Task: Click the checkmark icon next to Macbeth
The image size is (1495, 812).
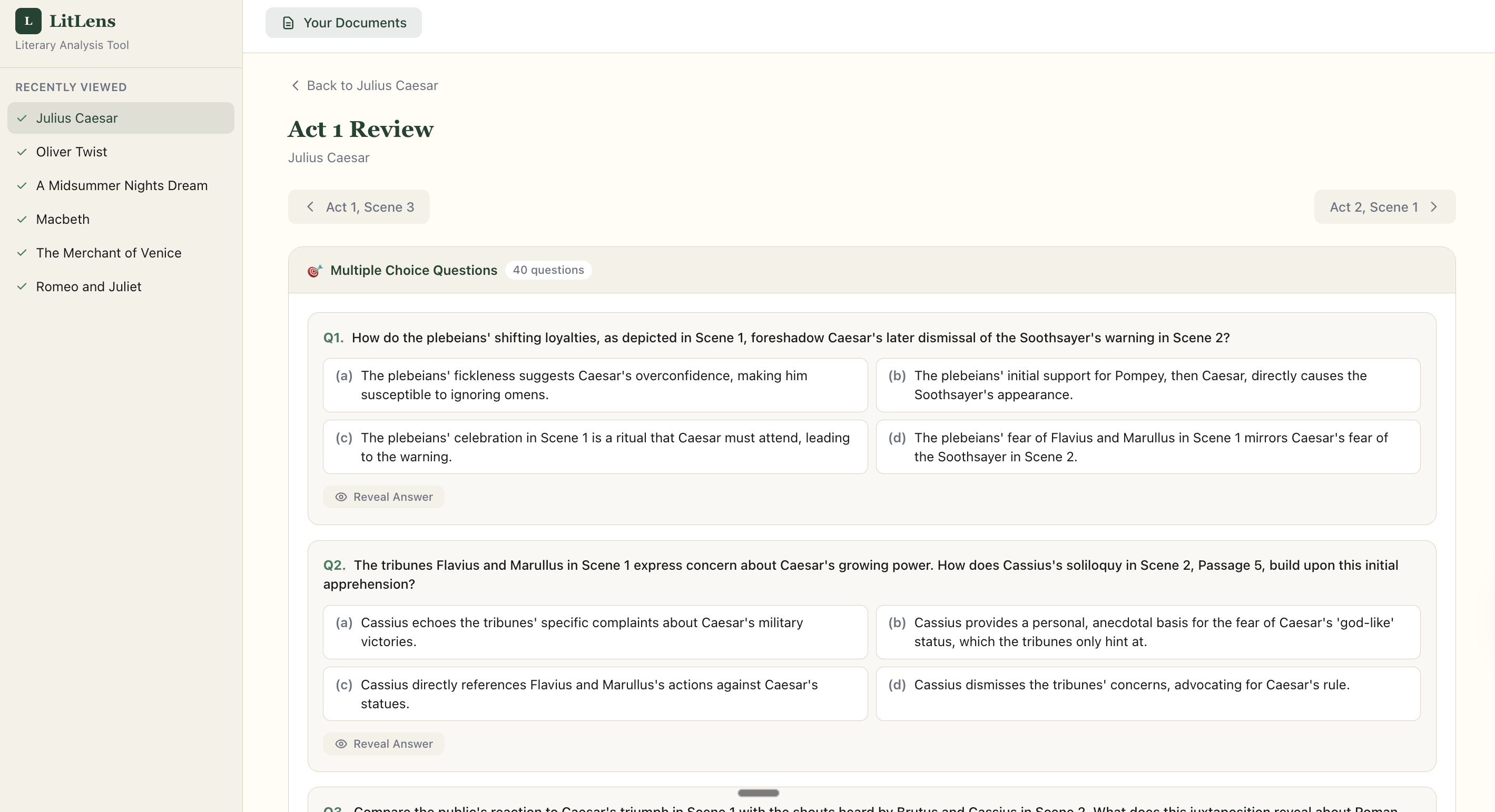Action: pyautogui.click(x=22, y=219)
